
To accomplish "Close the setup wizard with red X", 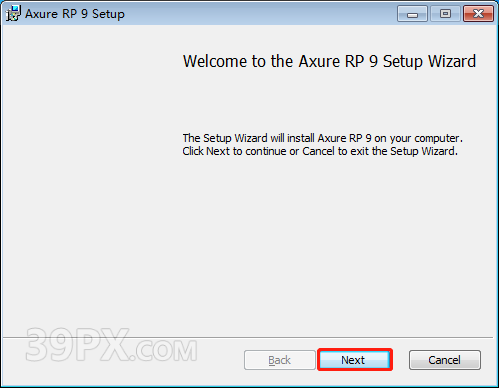I will [478, 14].
